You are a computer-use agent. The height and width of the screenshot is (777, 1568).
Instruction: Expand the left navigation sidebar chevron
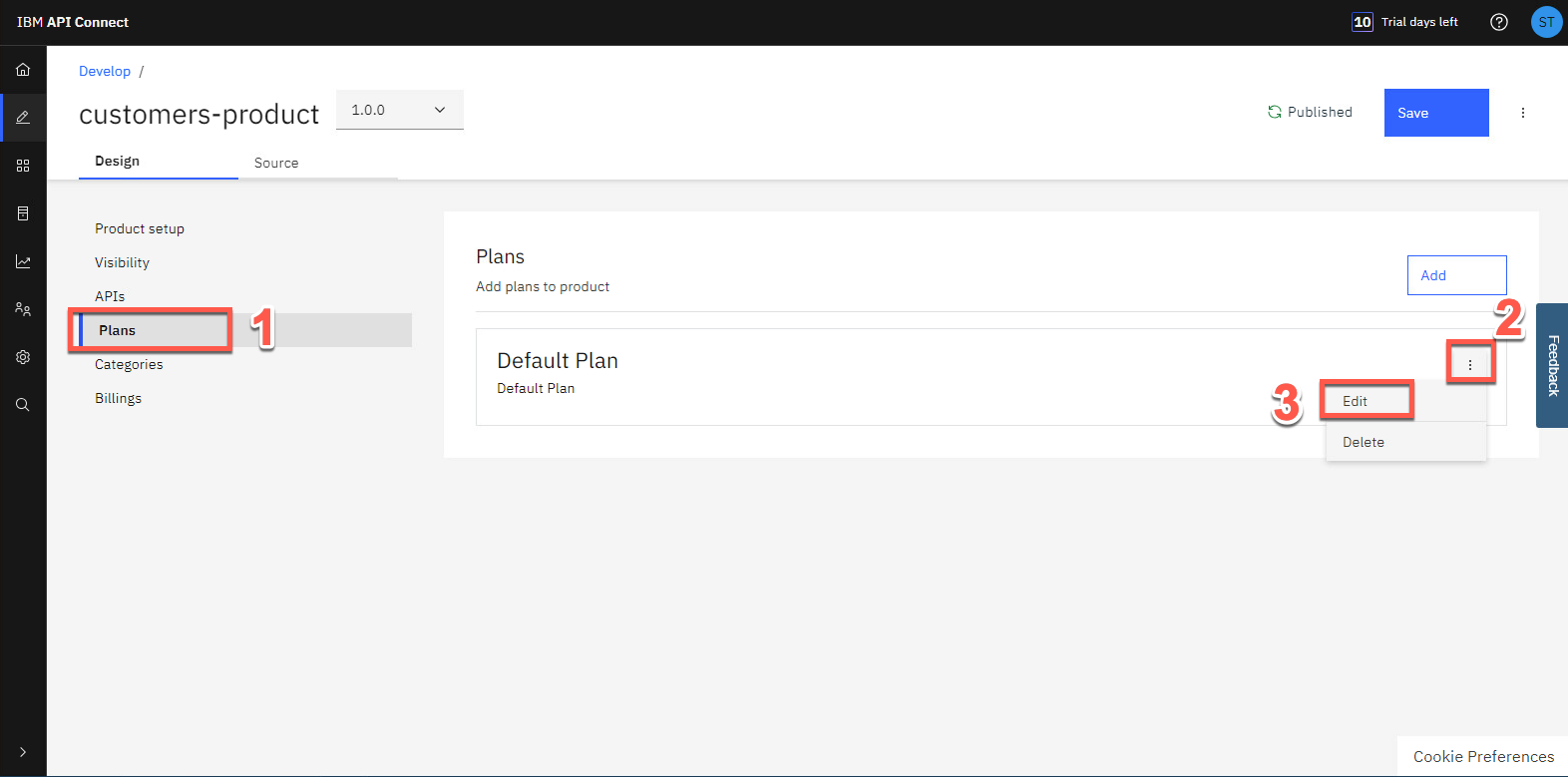coord(23,752)
